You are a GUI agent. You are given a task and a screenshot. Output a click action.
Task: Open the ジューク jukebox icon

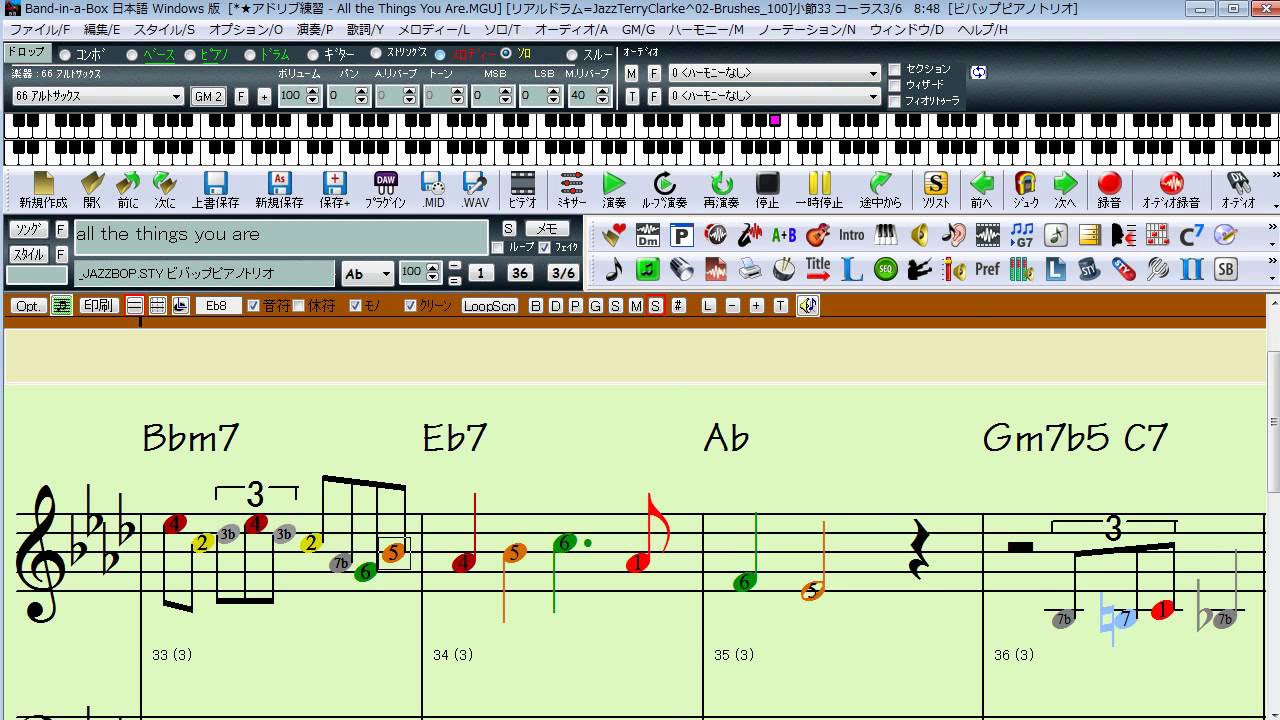pos(1026,190)
